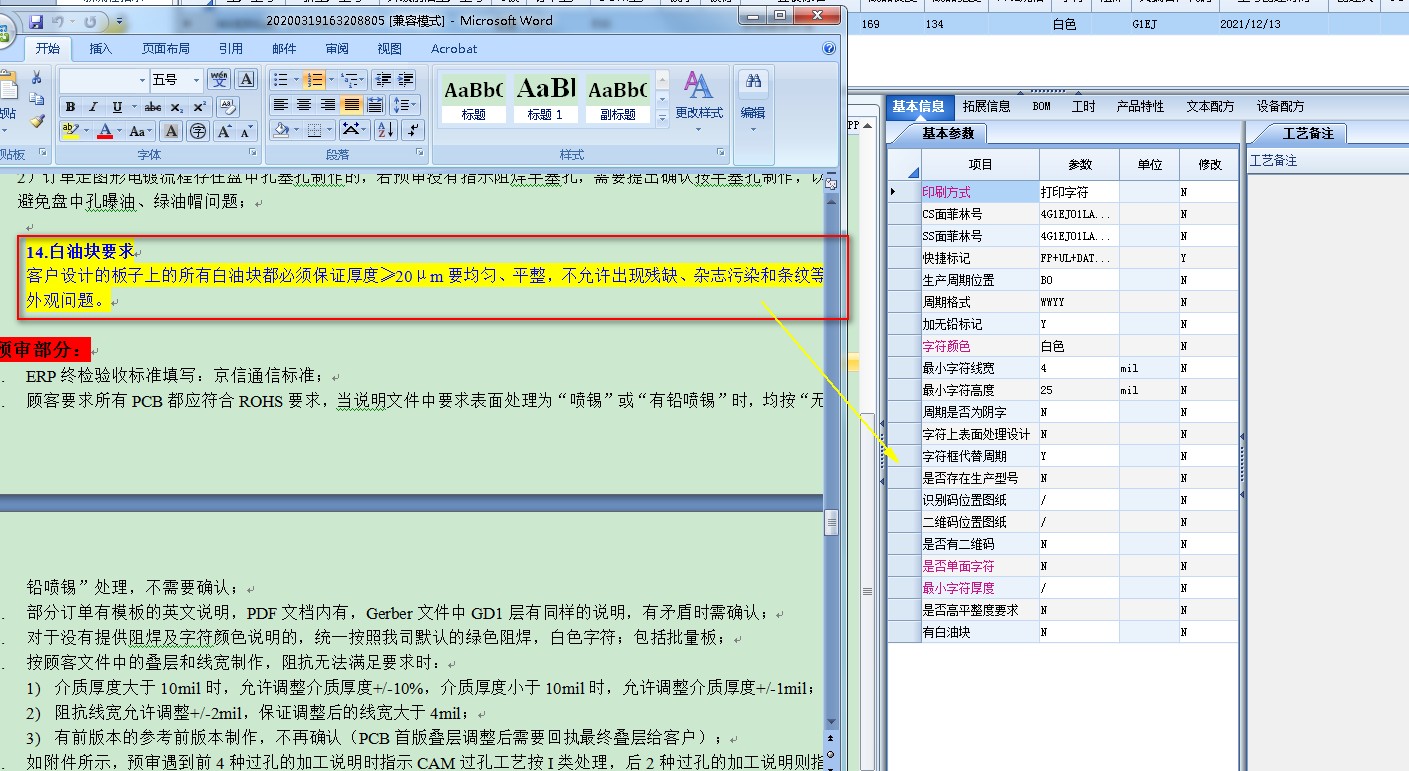Apply the 副标题 style
This screenshot has height=771, width=1409.
pyautogui.click(x=618, y=99)
